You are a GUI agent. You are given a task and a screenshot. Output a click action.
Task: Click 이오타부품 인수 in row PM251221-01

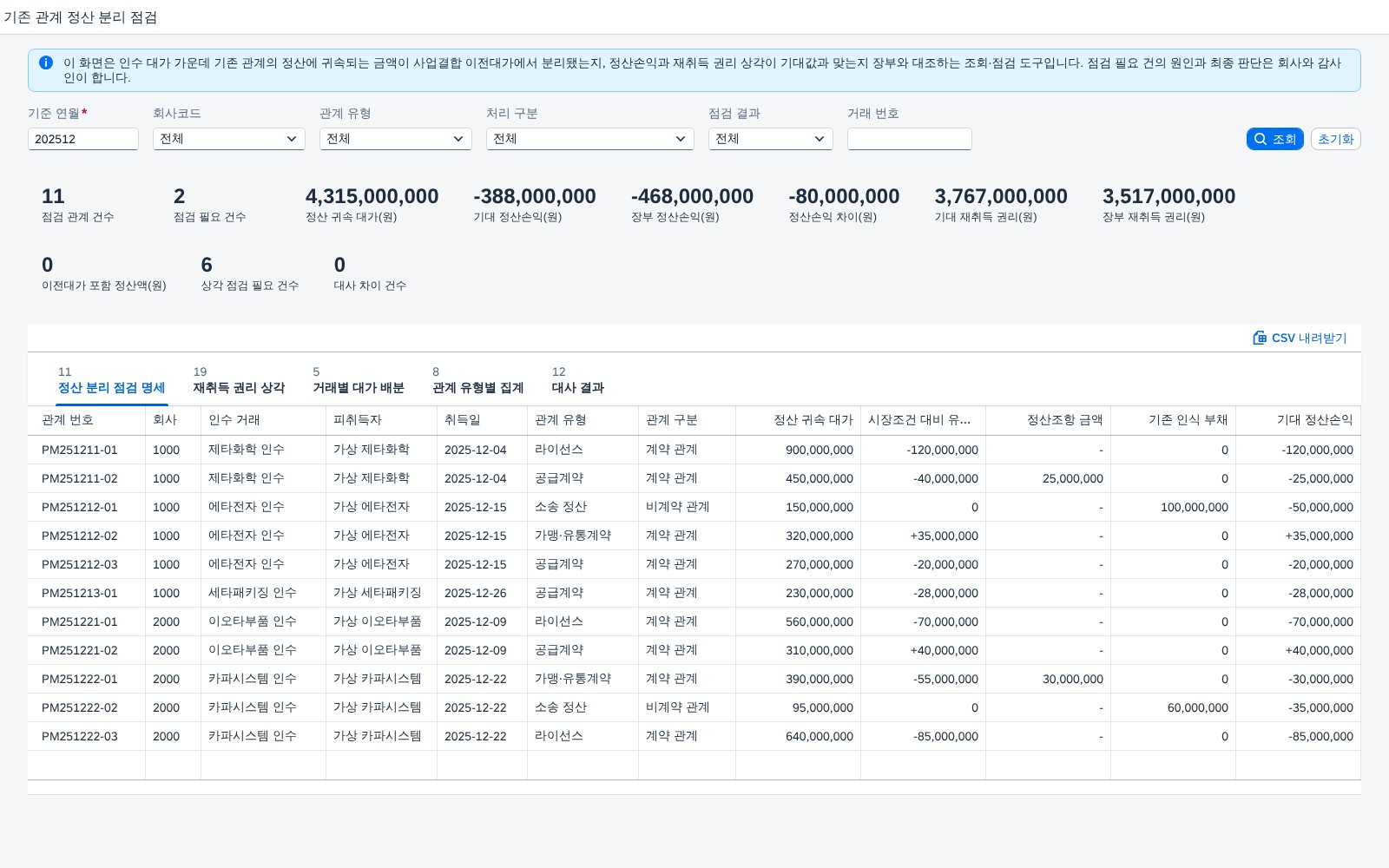point(253,621)
